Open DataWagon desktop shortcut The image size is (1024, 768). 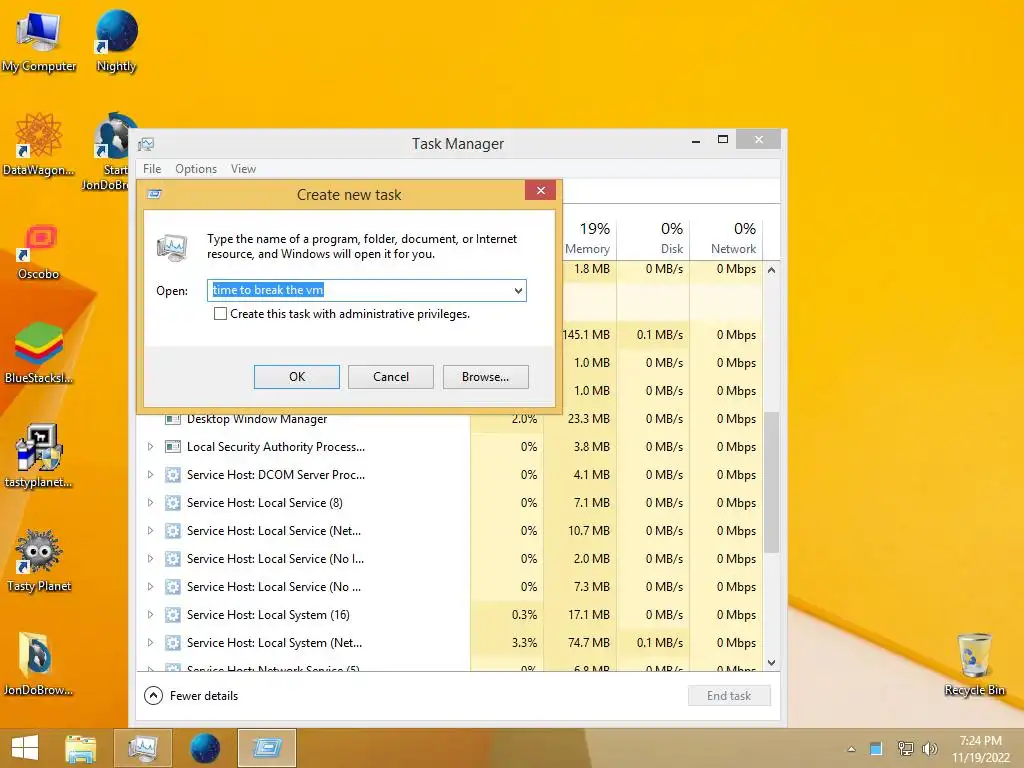click(39, 145)
